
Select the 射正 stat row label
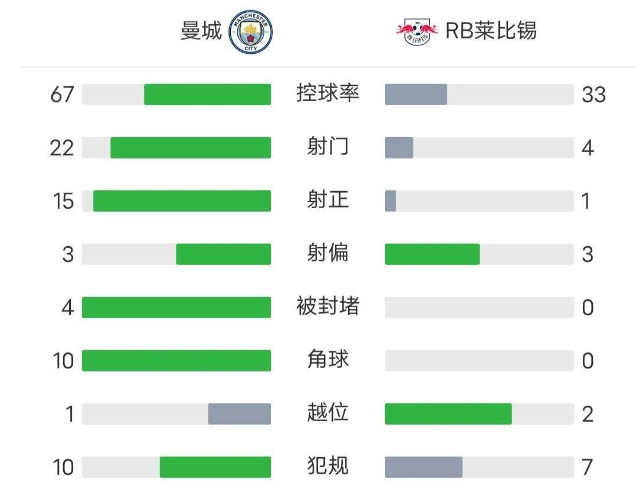328,201
